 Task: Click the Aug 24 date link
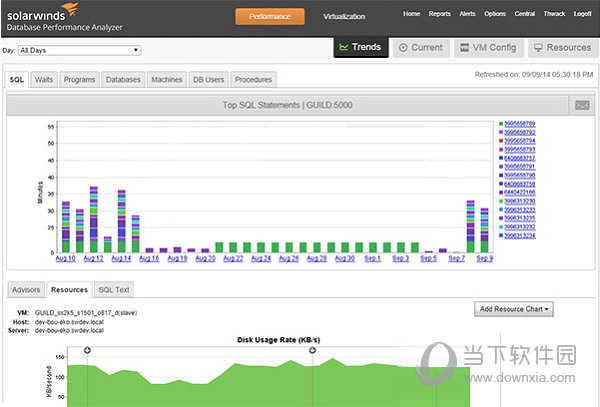[261, 259]
